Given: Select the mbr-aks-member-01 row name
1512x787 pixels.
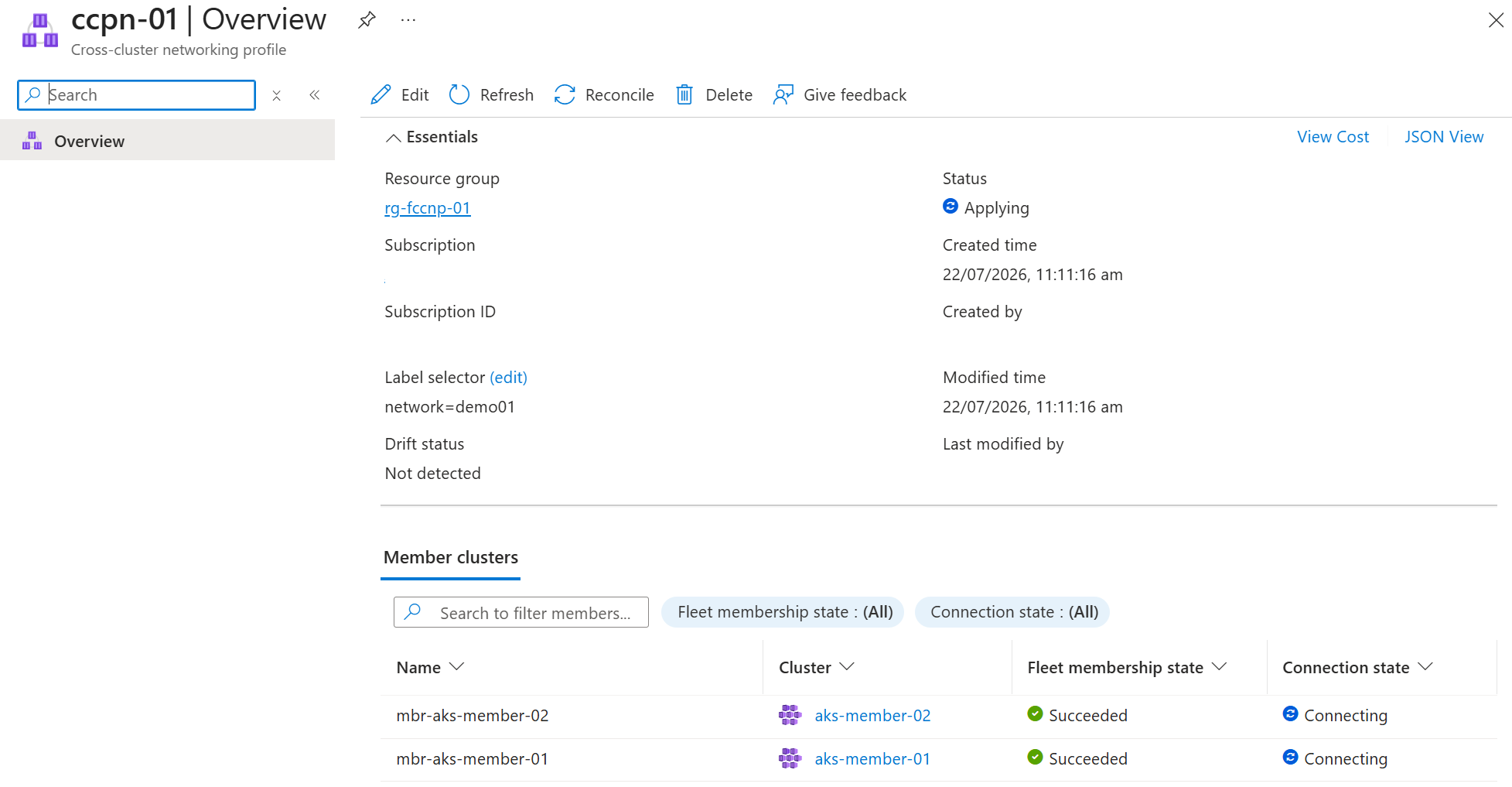Looking at the screenshot, I should (x=473, y=759).
